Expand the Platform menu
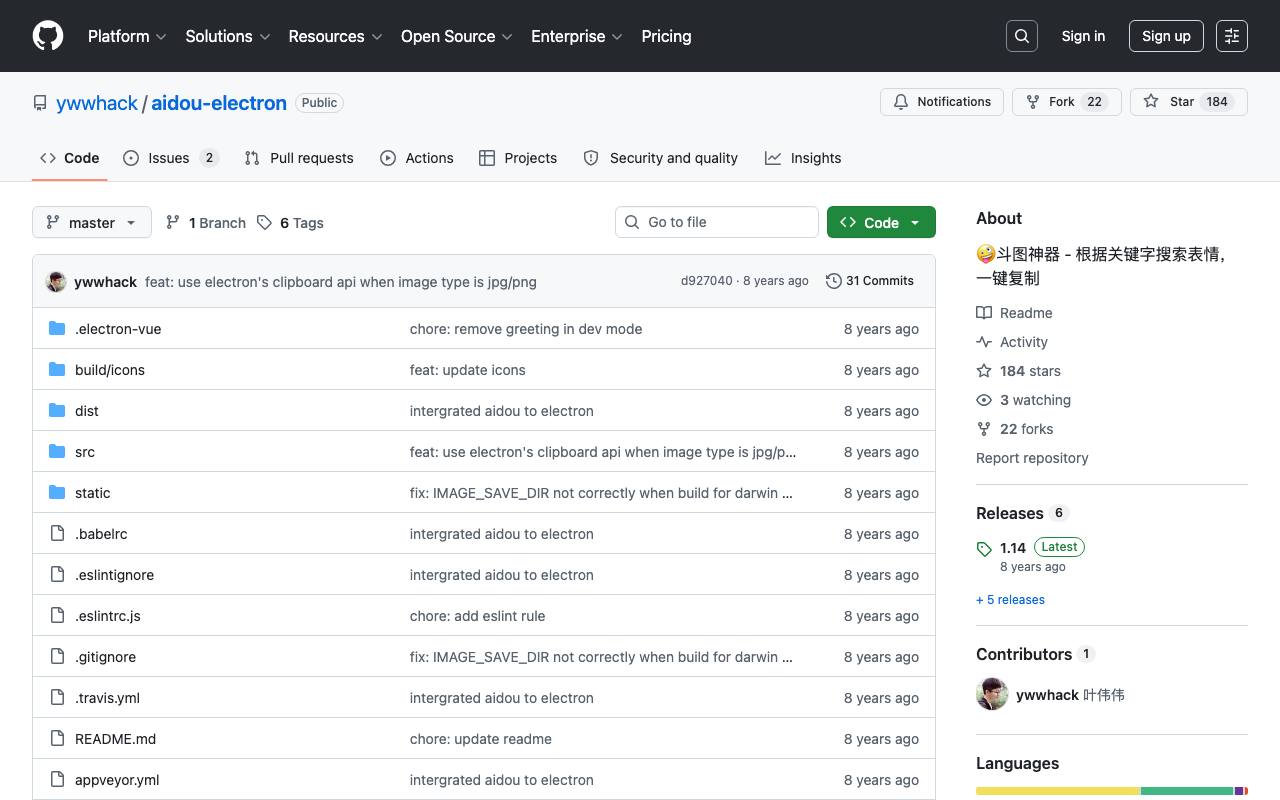The width and height of the screenshot is (1280, 800). coord(127,36)
